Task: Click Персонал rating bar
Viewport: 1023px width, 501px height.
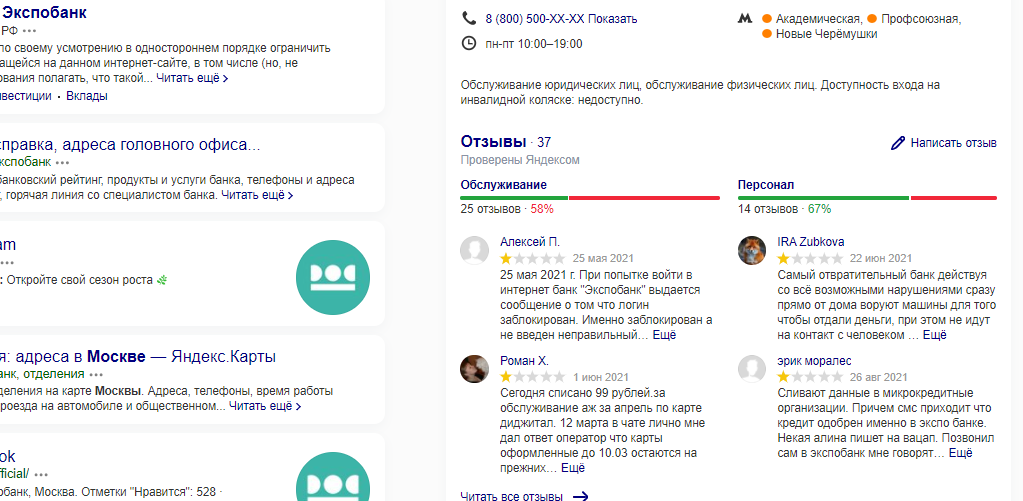Action: tap(867, 198)
